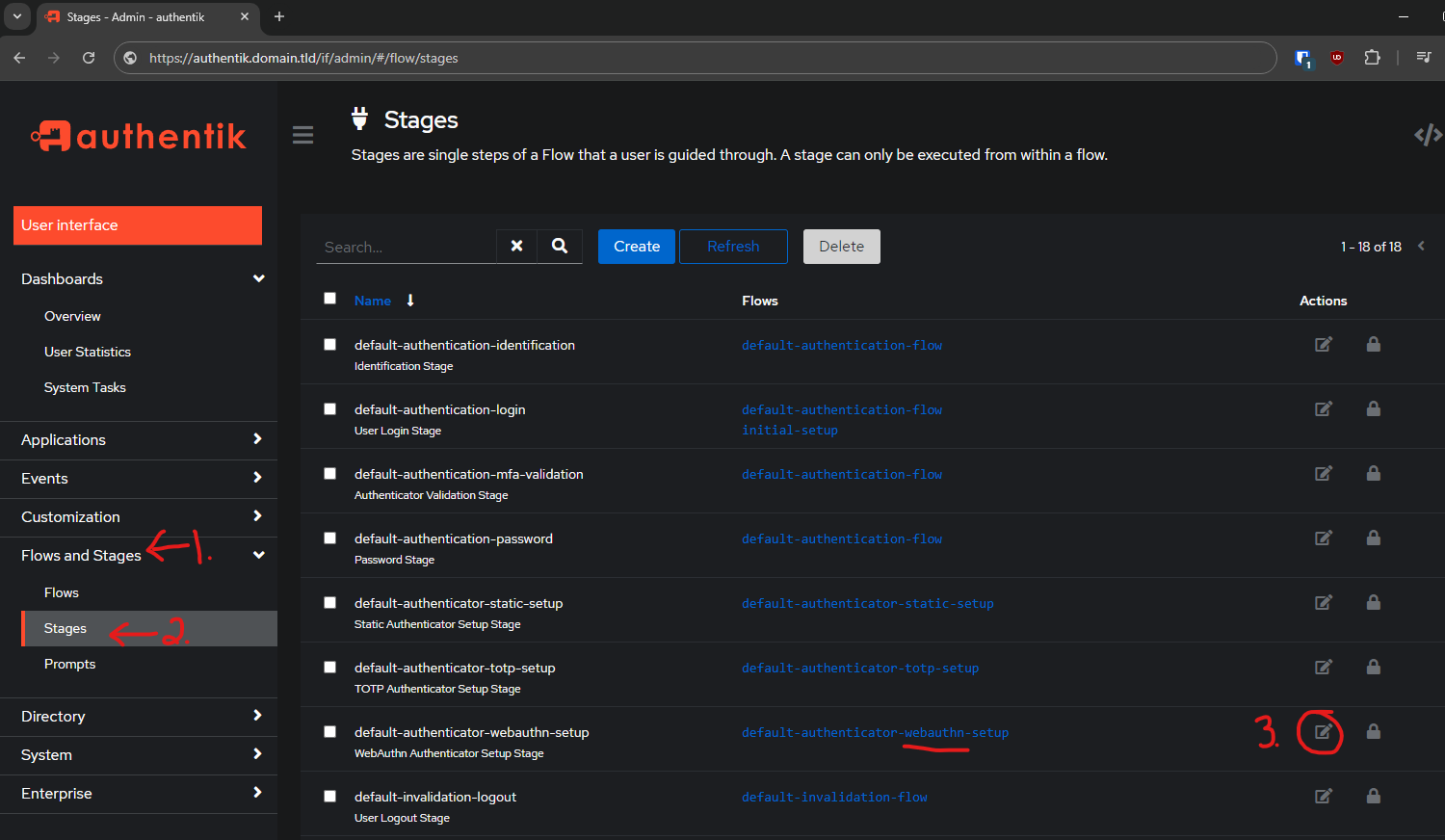Reload the browser page

89,58
